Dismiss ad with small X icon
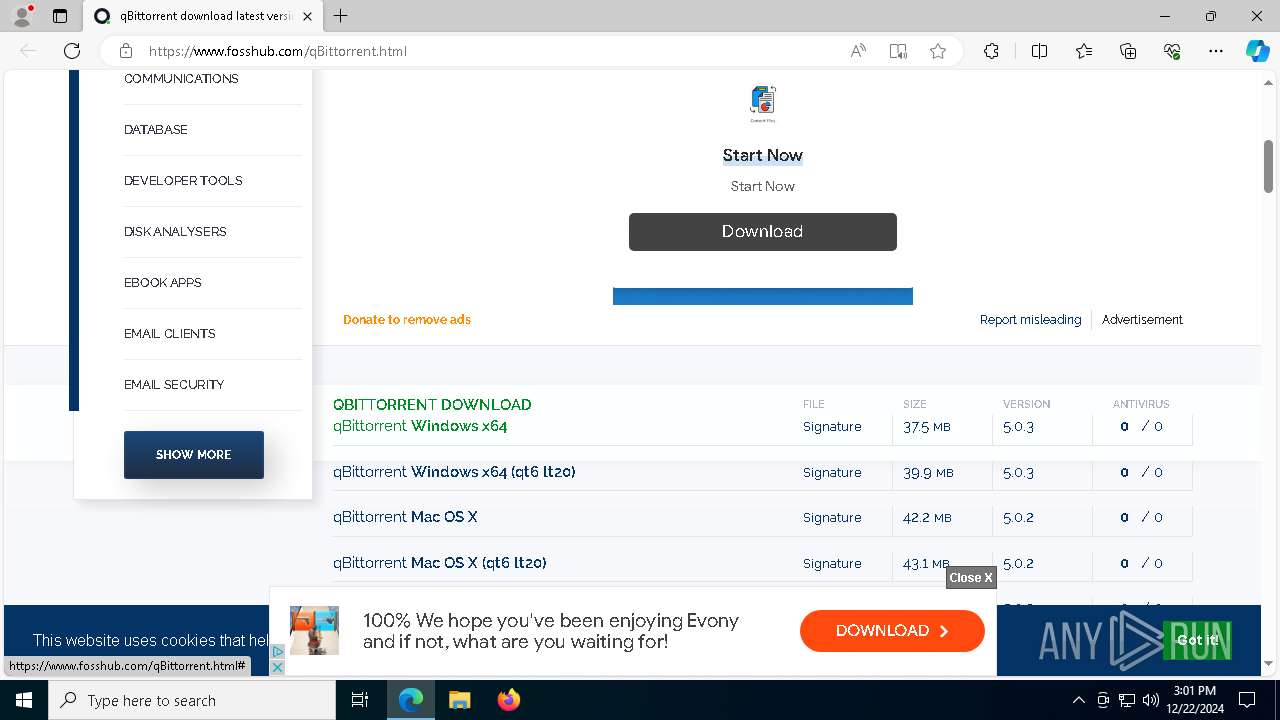This screenshot has width=1280, height=720. click(x=278, y=667)
